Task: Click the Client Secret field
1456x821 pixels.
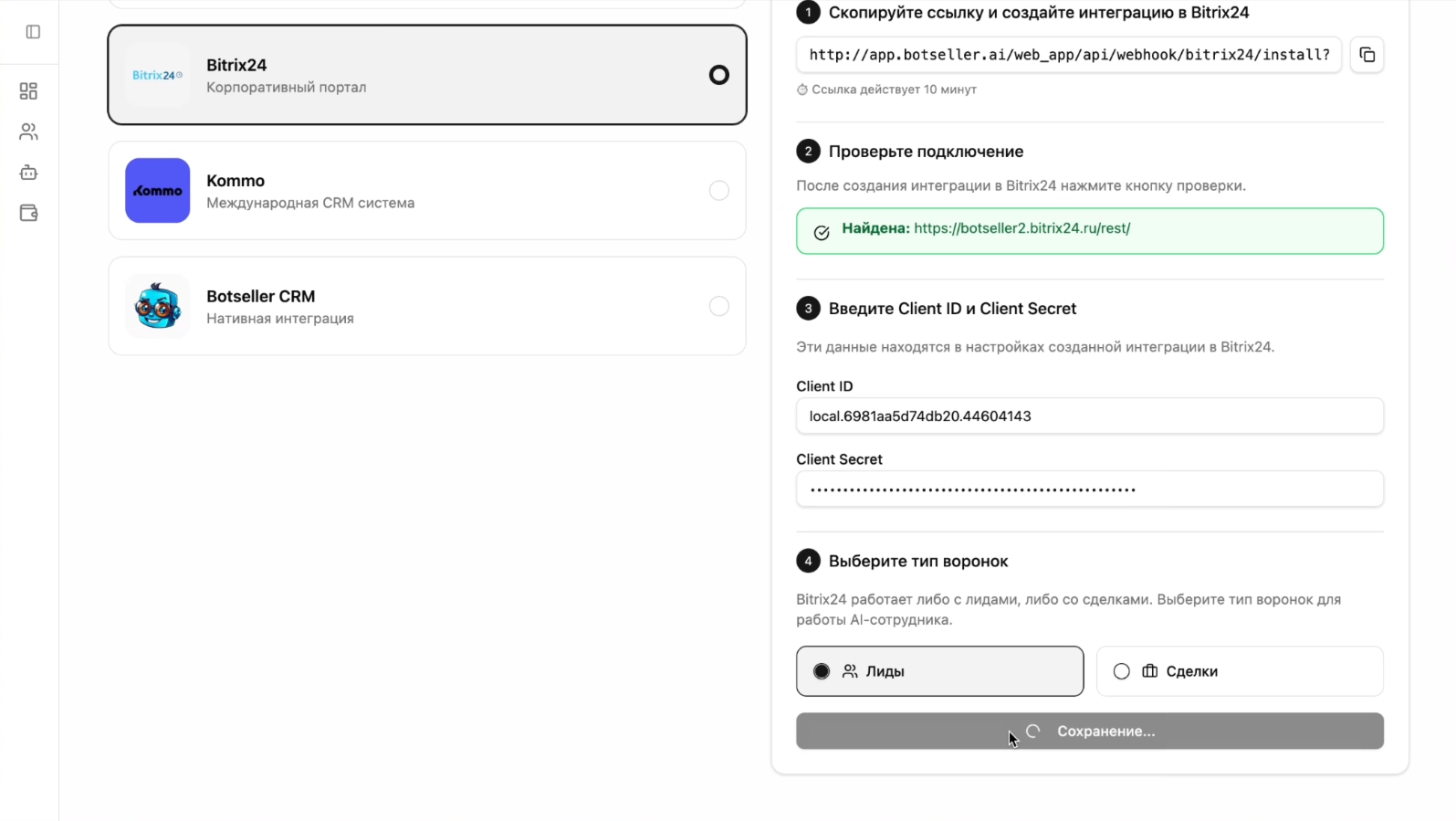Action: coord(1088,489)
